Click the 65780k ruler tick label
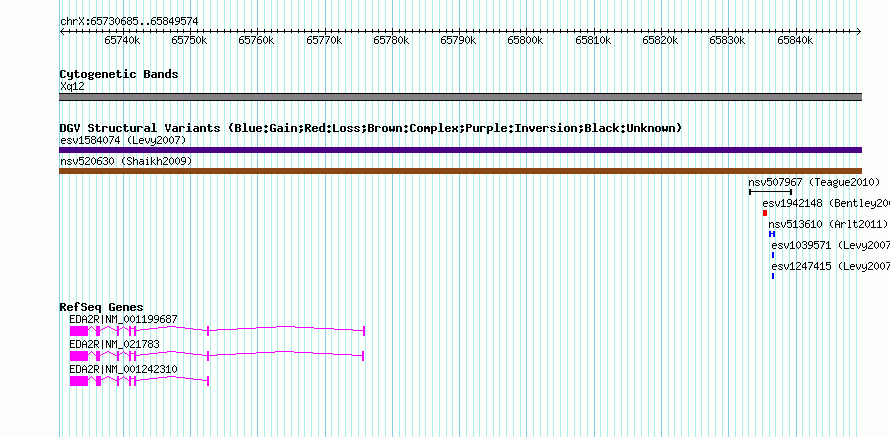The image size is (890, 437). pyautogui.click(x=392, y=40)
